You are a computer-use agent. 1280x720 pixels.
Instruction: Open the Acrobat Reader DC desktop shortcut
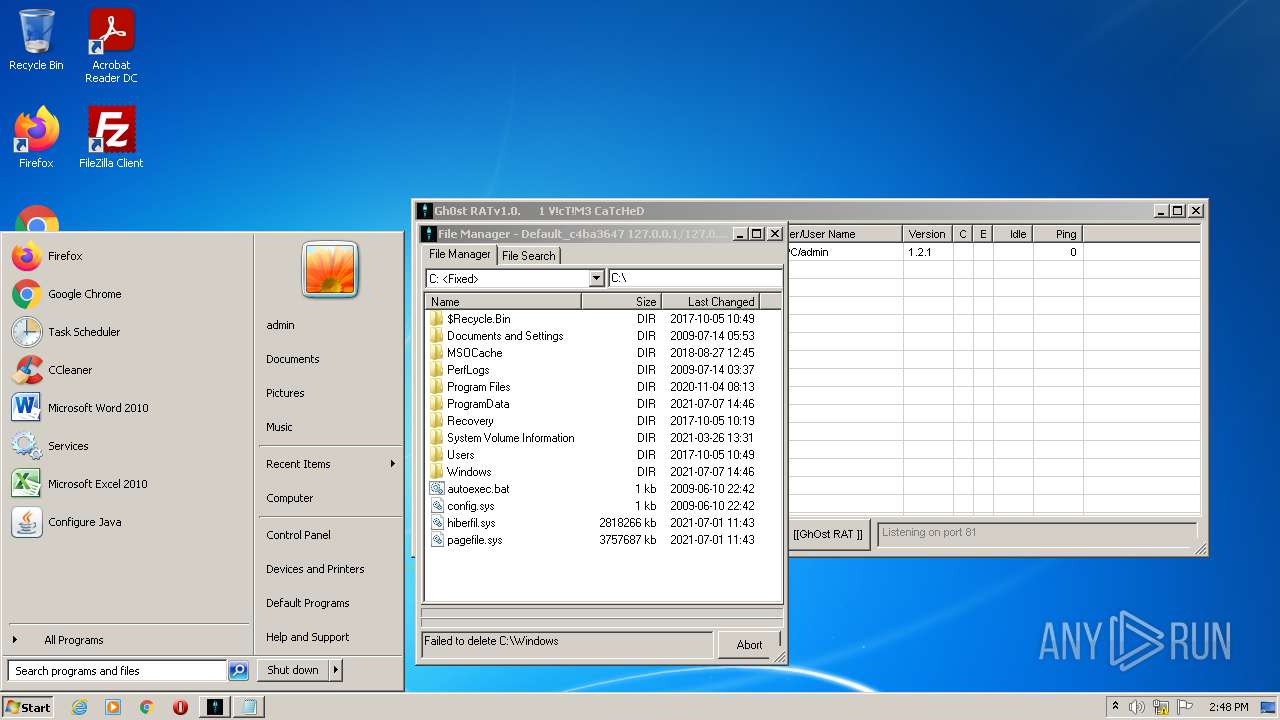click(111, 46)
